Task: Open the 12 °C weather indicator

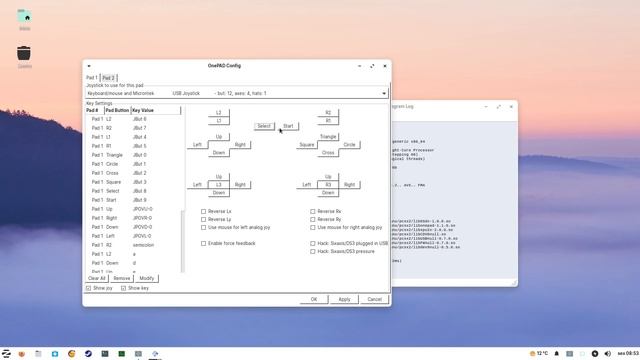Action: pos(538,353)
